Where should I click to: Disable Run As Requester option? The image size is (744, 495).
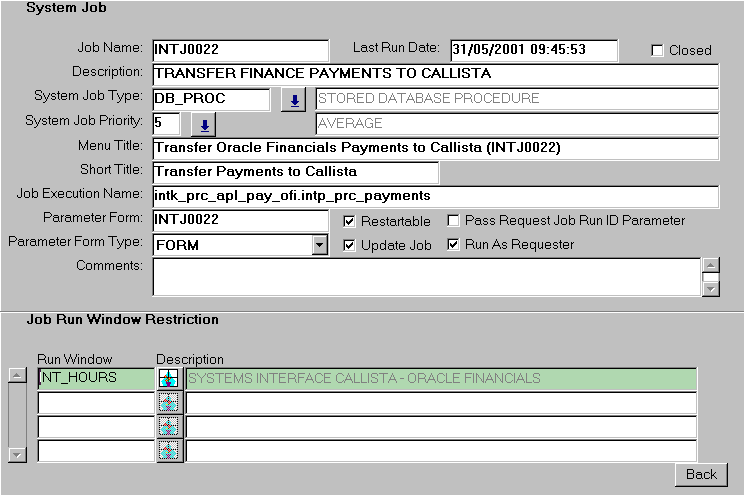click(x=454, y=245)
